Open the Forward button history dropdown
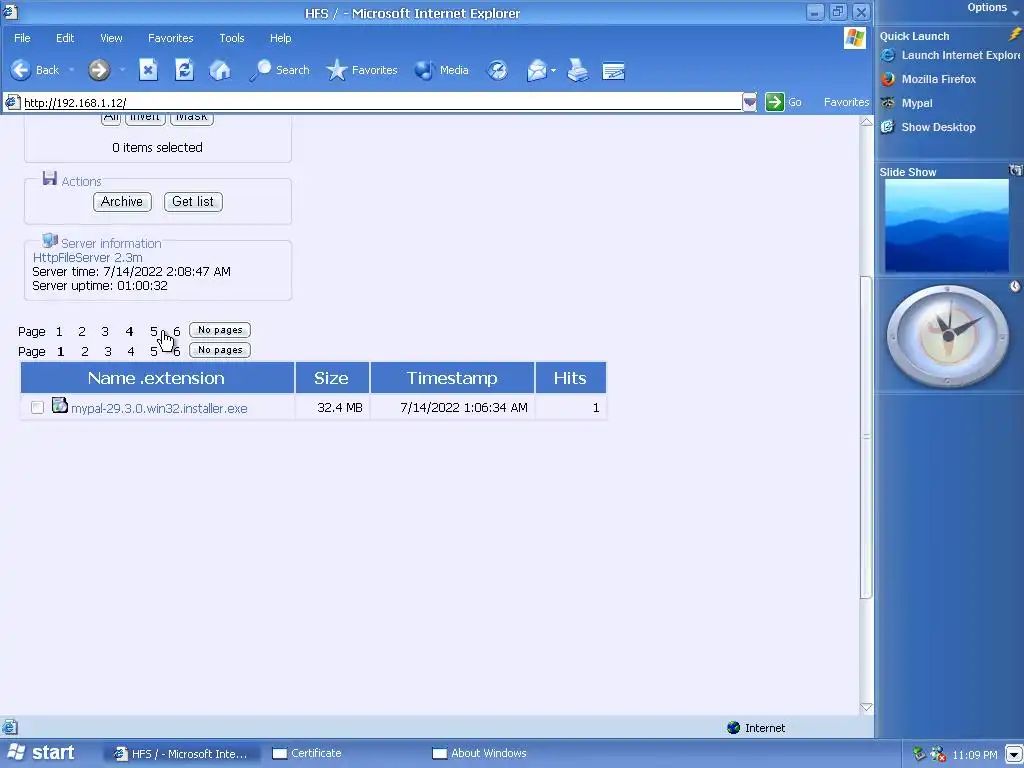 121,70
